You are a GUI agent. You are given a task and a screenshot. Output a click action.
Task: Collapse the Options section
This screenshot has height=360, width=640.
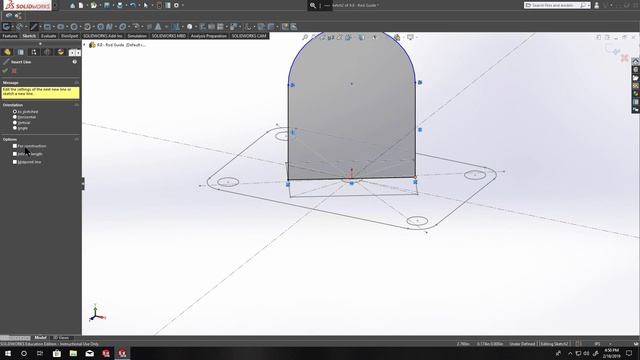click(77, 139)
